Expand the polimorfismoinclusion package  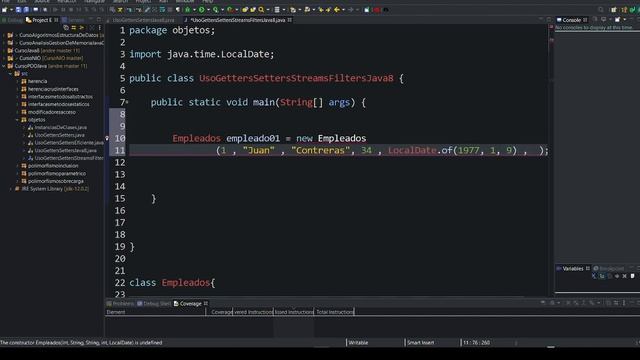17,166
